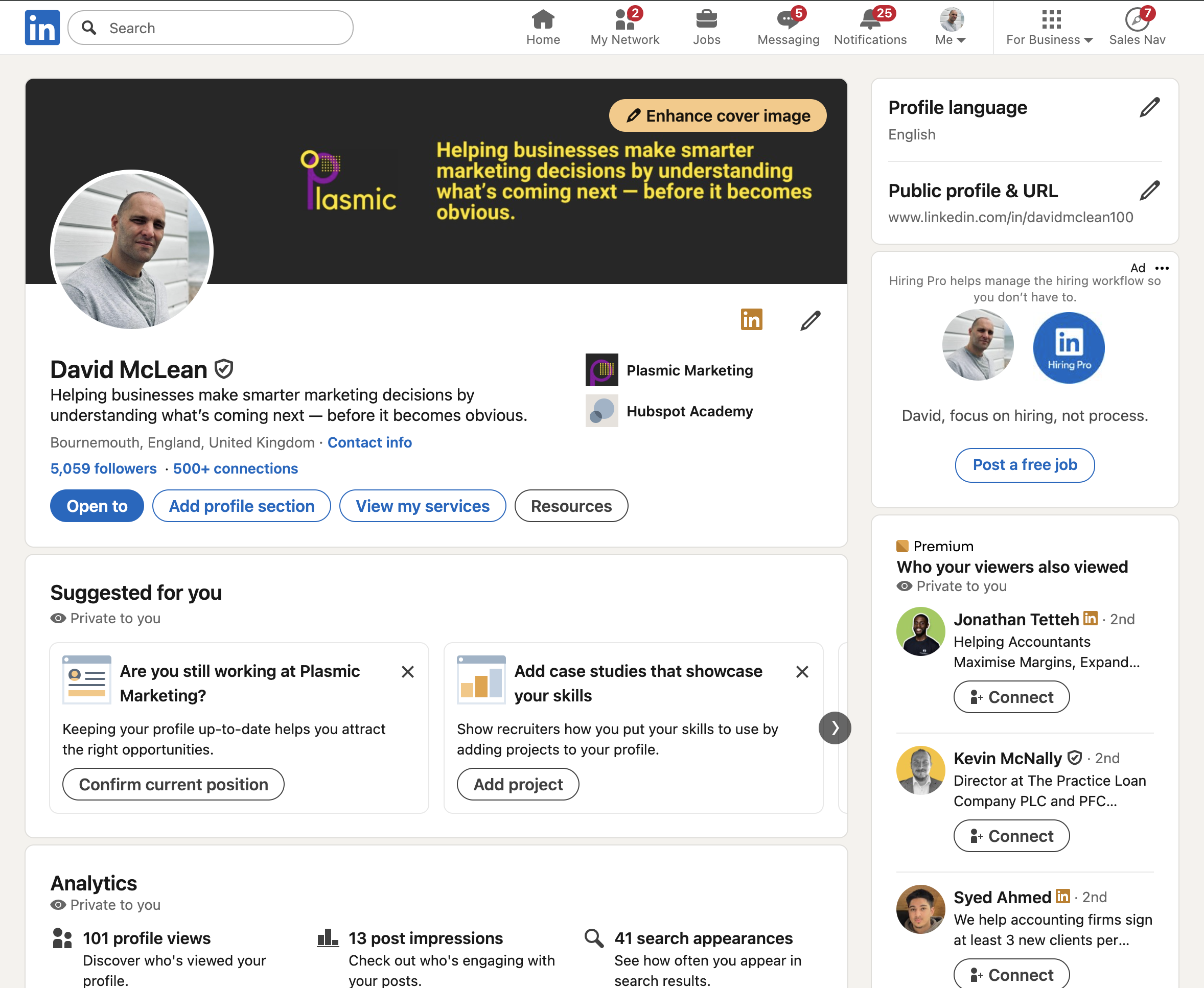Click pencil icon to edit intro
This screenshot has width=1204, height=988.
[x=810, y=321]
